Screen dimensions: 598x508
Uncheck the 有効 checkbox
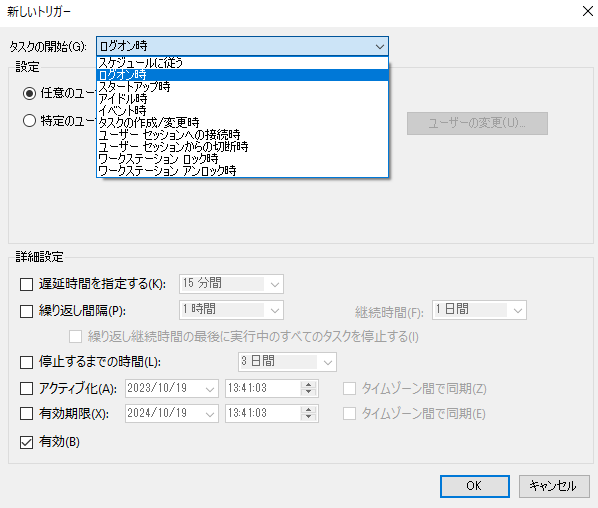click(26, 442)
